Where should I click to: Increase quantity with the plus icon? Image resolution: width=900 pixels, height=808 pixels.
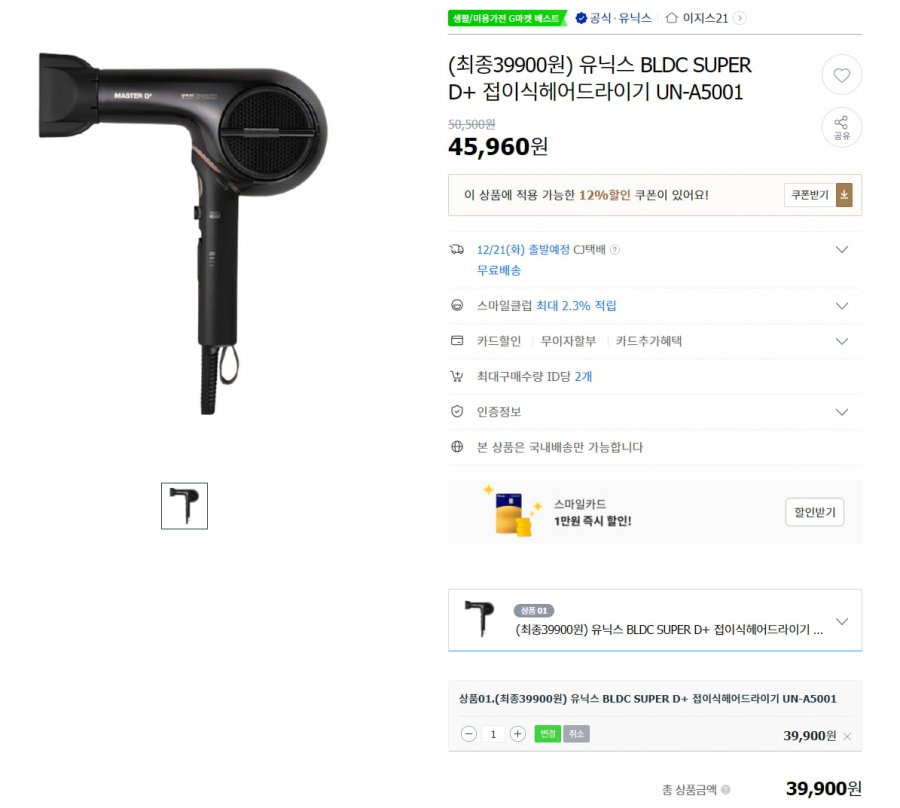(x=518, y=734)
